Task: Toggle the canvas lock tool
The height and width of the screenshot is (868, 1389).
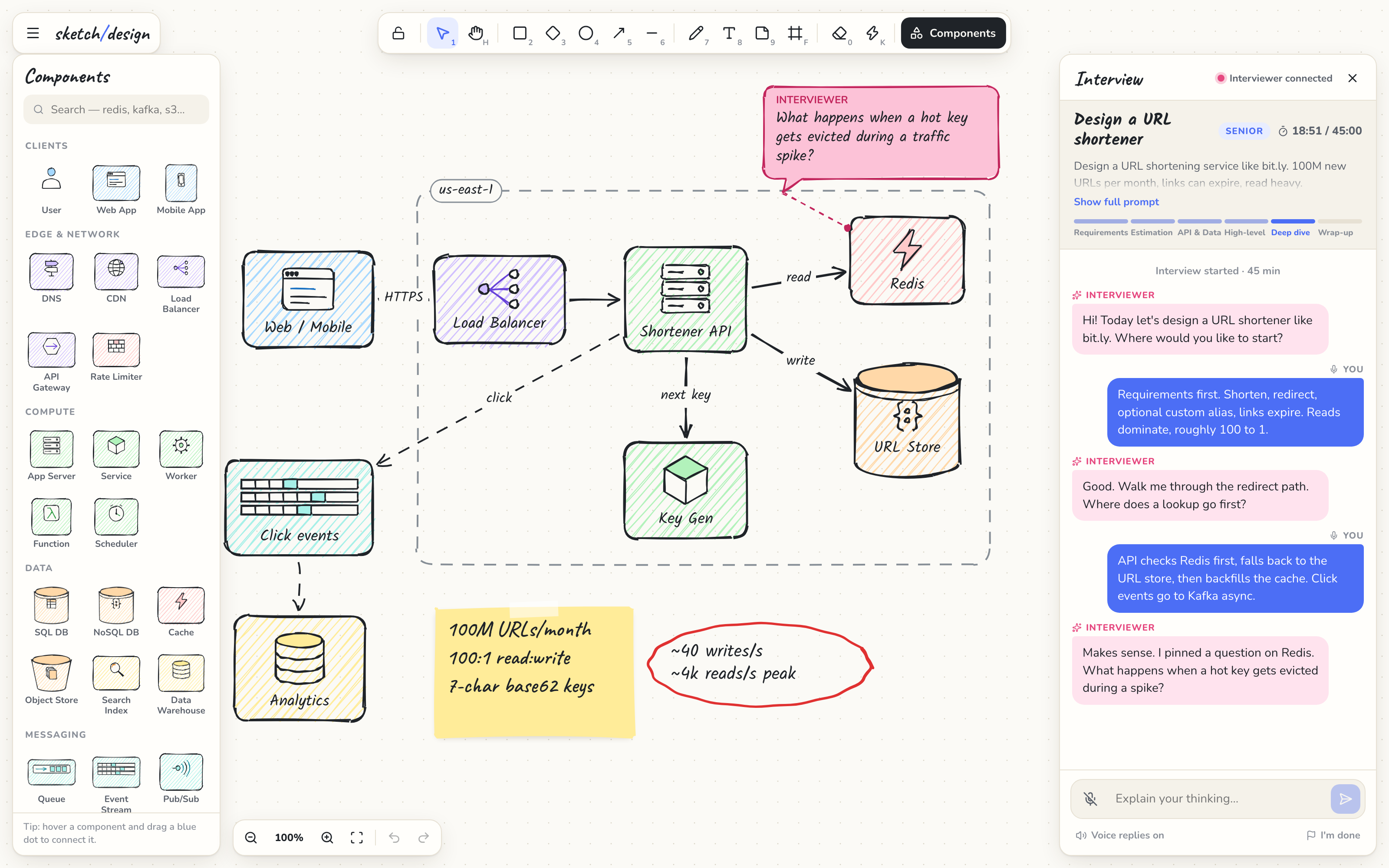Action: 398,33
